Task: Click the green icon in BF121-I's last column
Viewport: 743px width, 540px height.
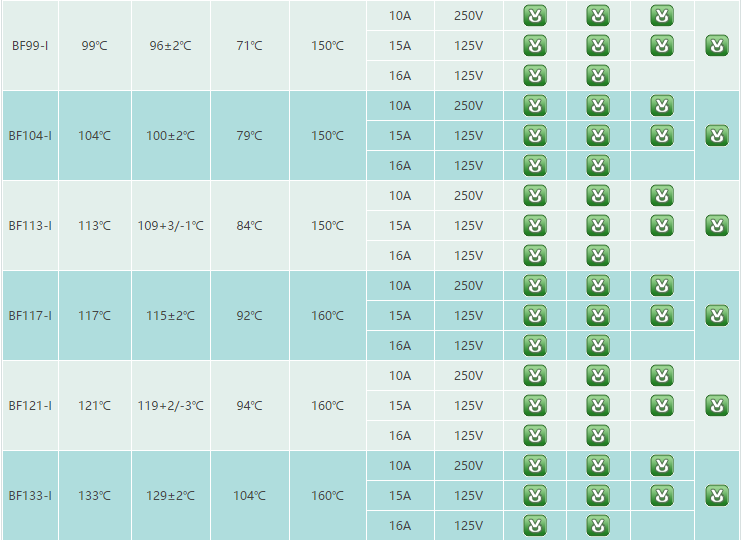Action: (716, 406)
